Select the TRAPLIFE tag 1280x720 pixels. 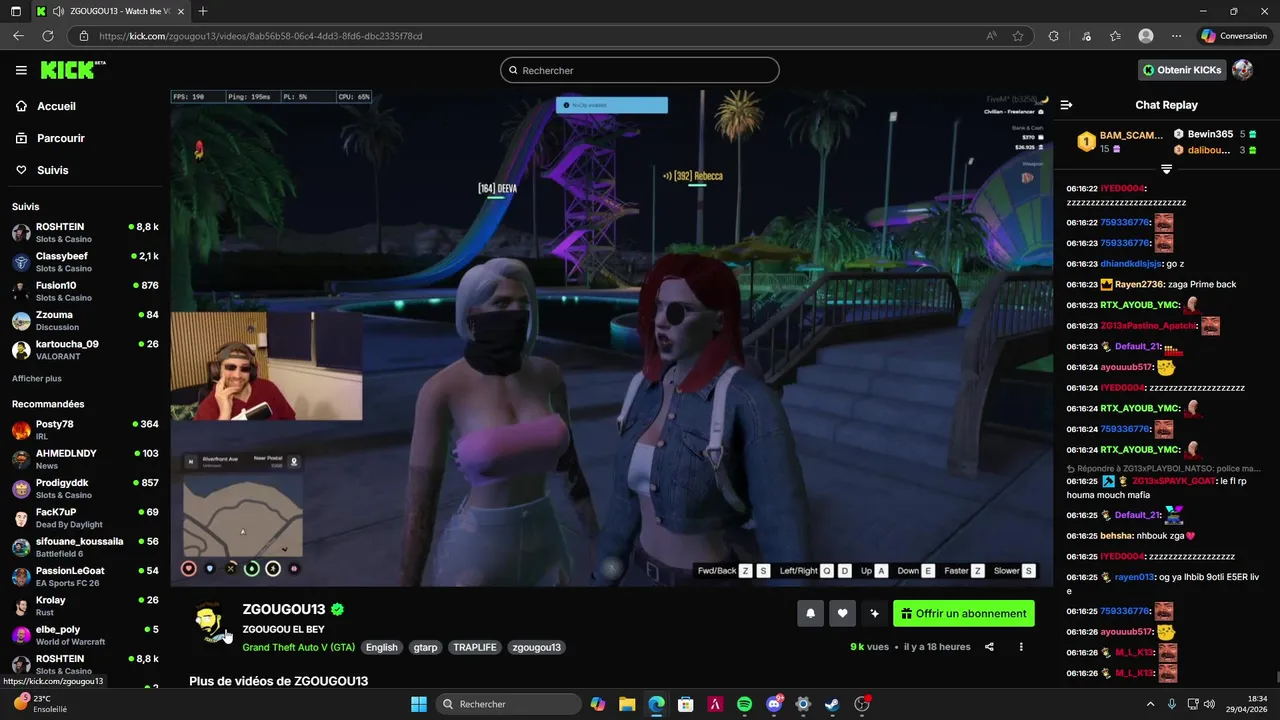click(x=475, y=647)
